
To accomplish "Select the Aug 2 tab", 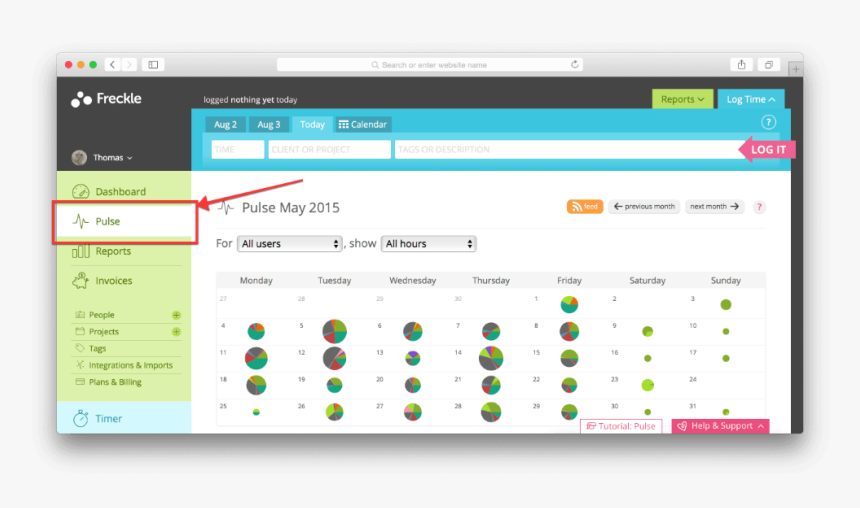I will point(225,125).
